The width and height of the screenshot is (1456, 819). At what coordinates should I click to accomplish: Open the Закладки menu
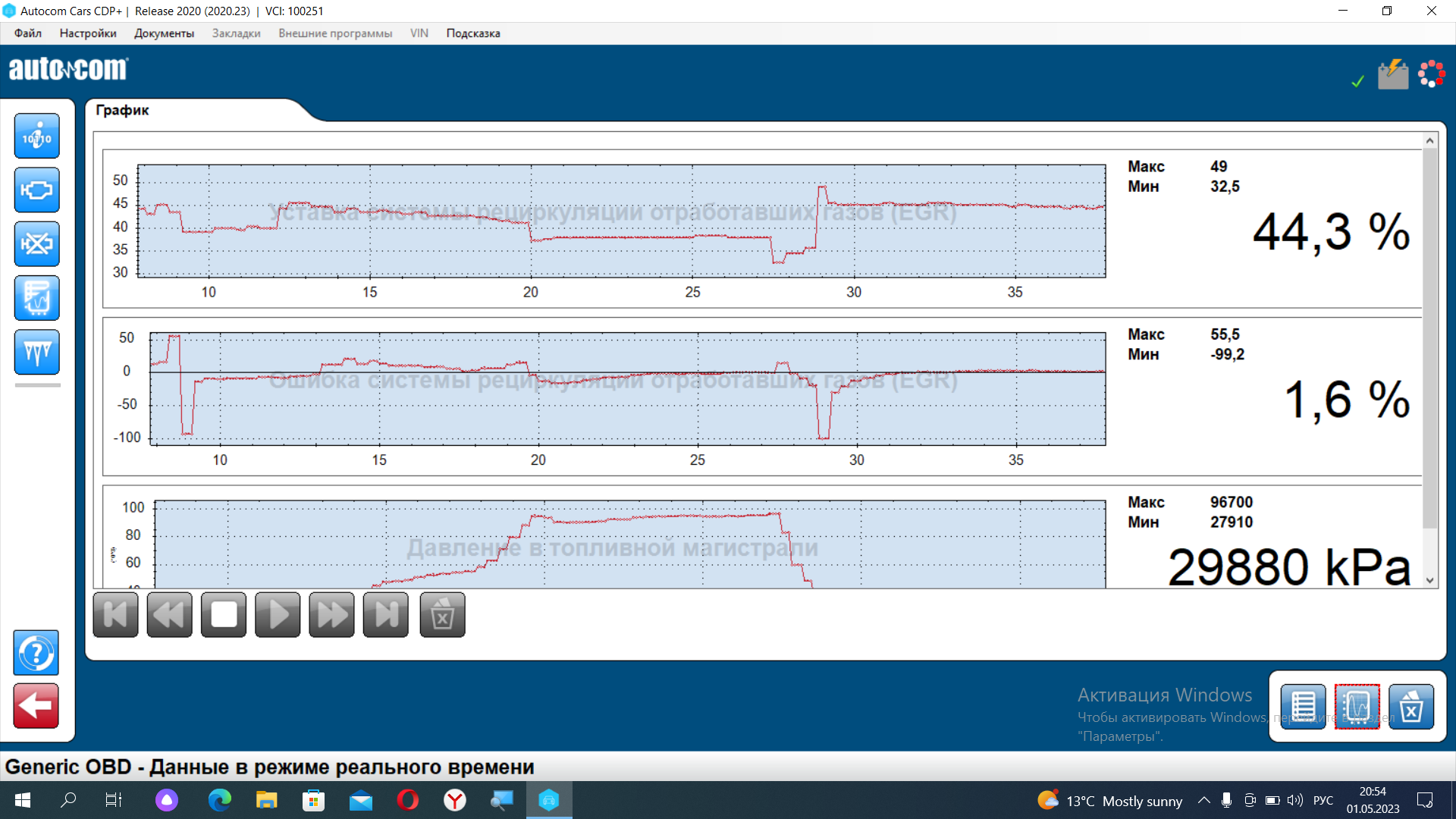[x=236, y=33]
